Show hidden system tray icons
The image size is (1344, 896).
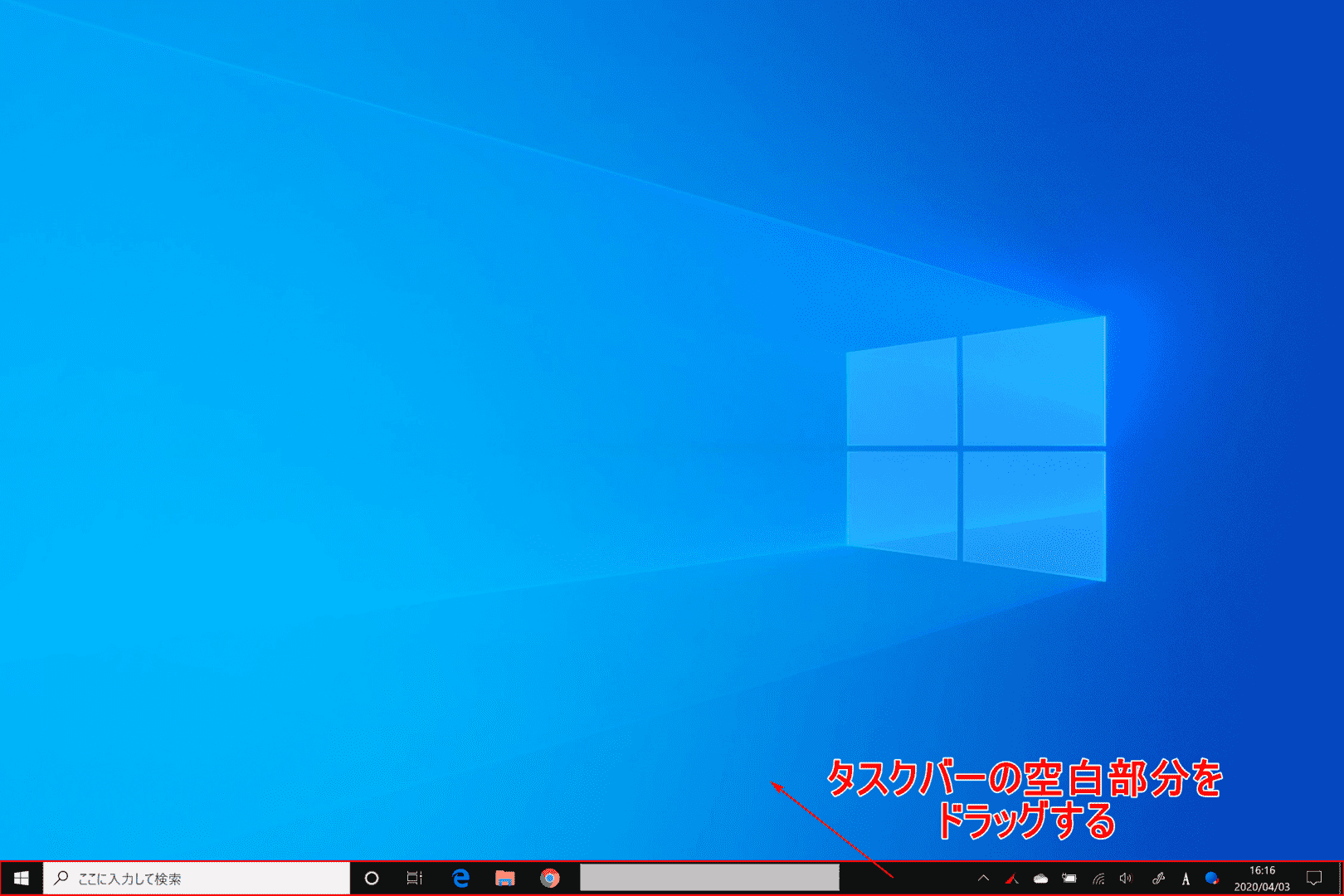tap(983, 878)
